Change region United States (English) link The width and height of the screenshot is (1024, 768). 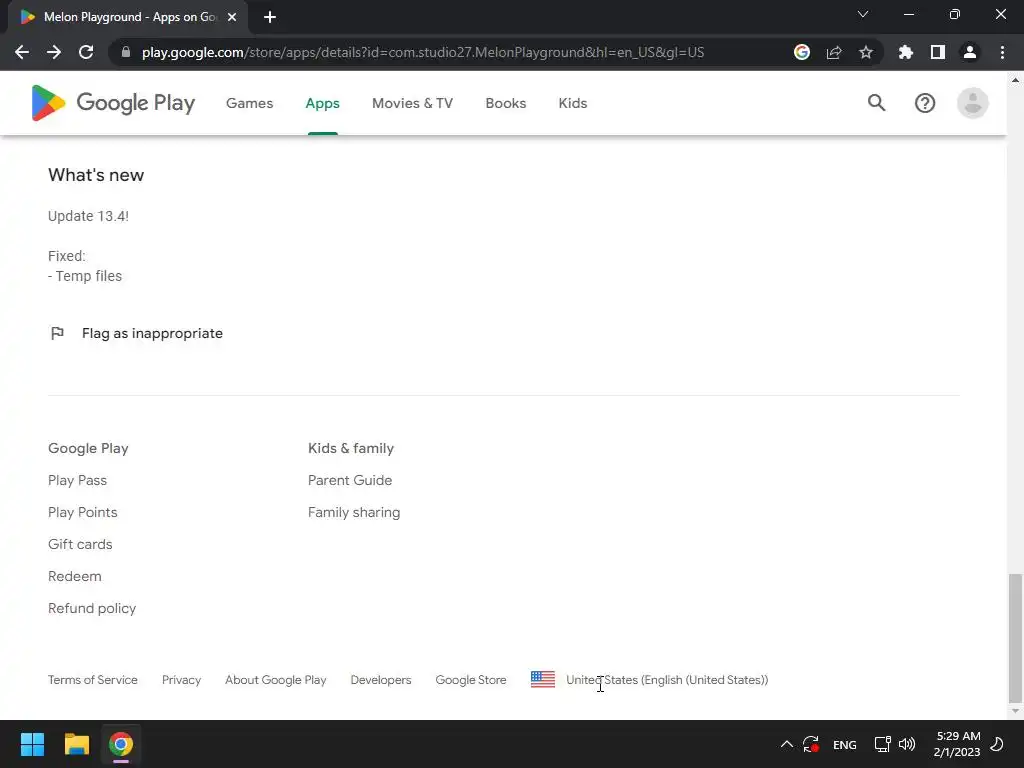[x=667, y=680]
